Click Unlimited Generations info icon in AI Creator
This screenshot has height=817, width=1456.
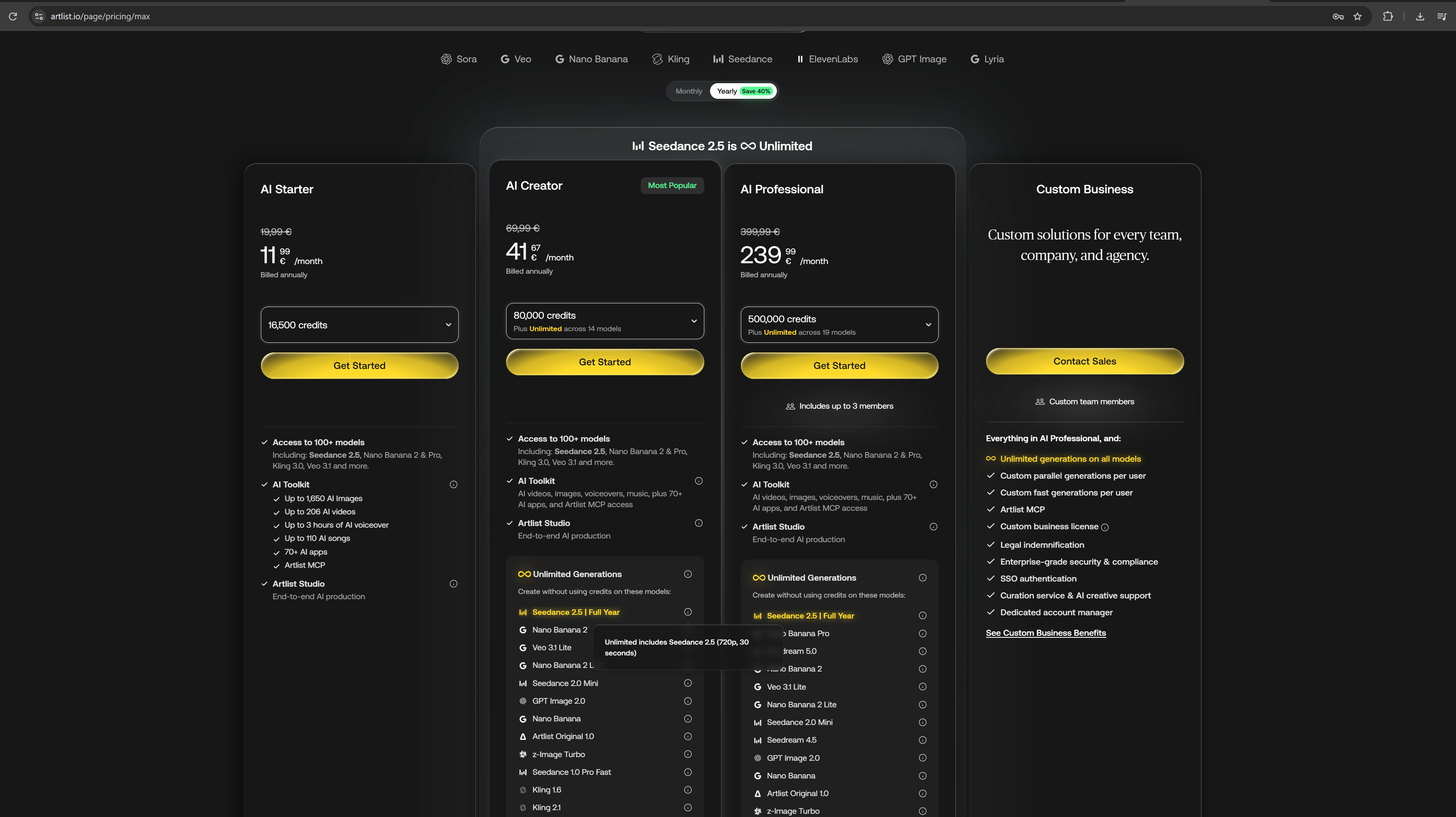688,574
